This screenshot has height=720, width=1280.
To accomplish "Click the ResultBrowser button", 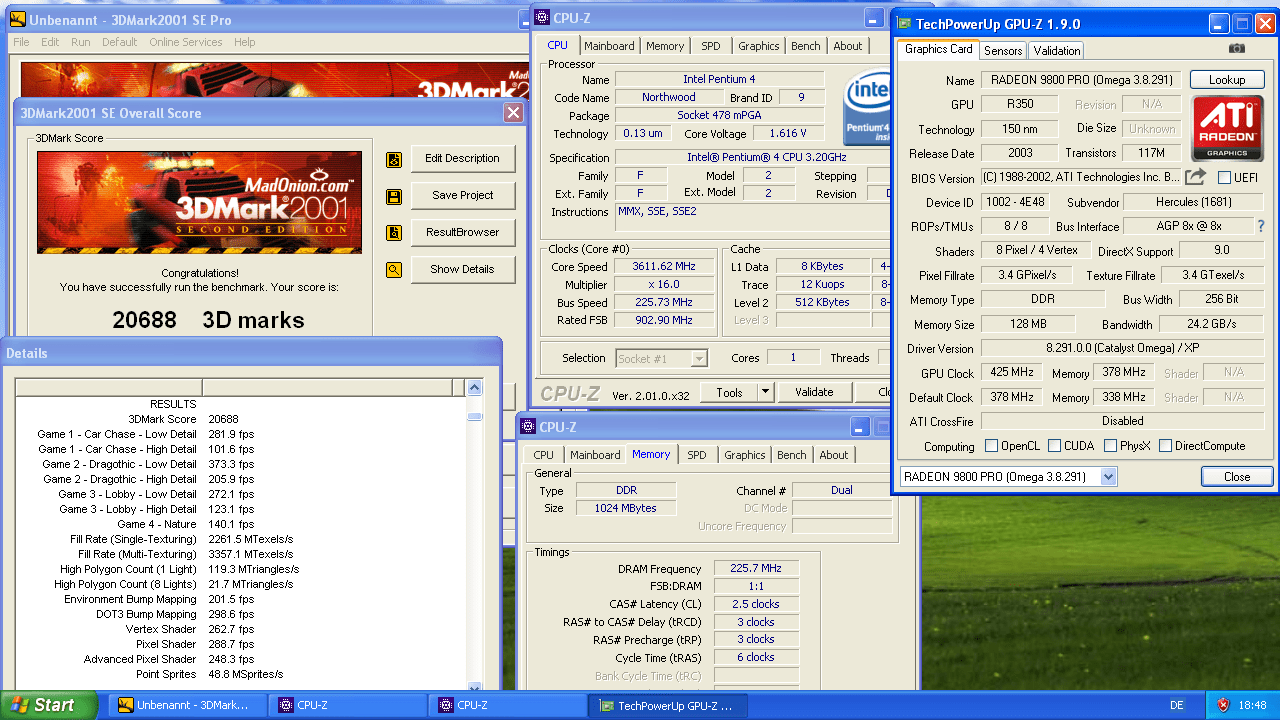I will (462, 232).
